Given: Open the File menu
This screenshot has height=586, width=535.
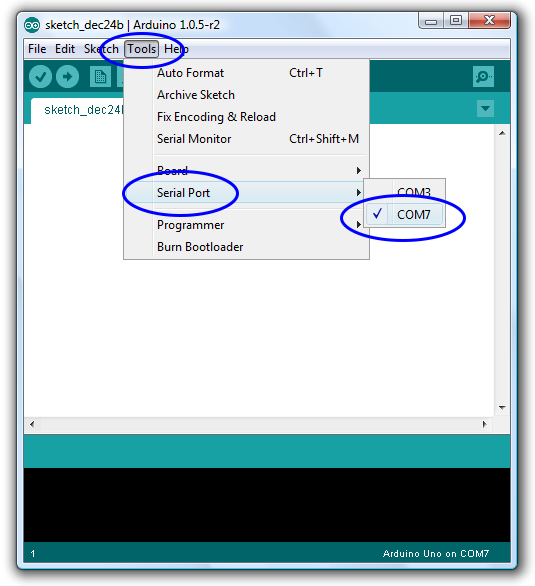Looking at the screenshot, I should click(37, 49).
